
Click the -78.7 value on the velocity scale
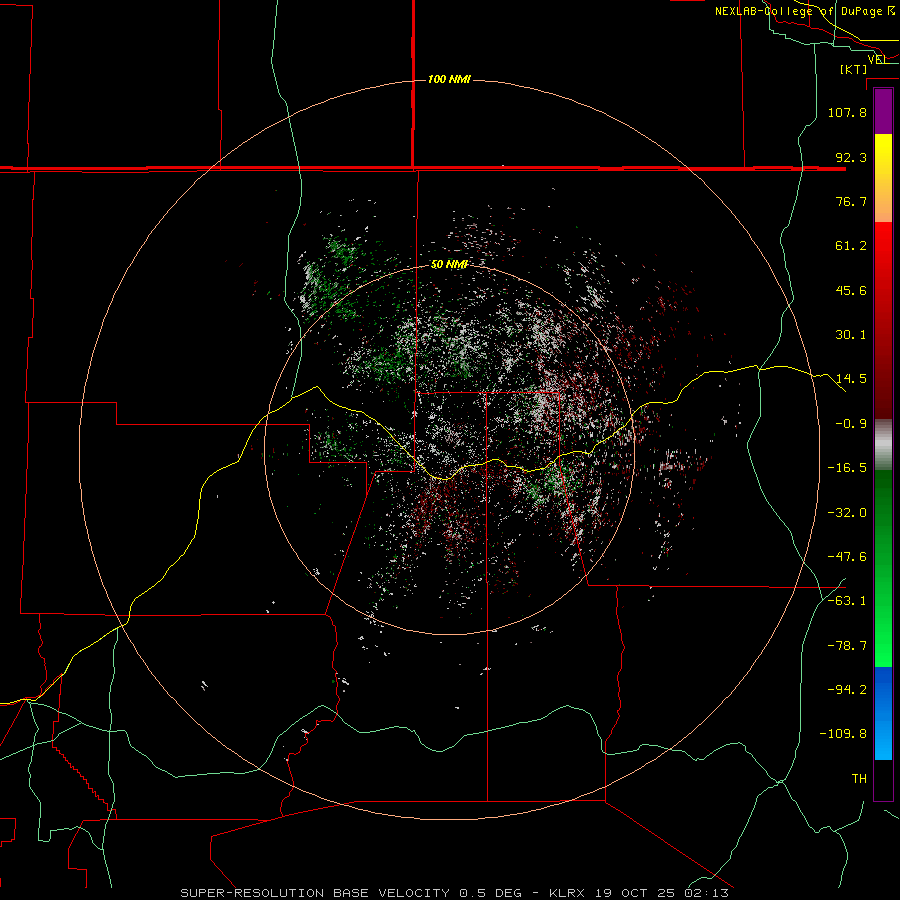pos(847,646)
